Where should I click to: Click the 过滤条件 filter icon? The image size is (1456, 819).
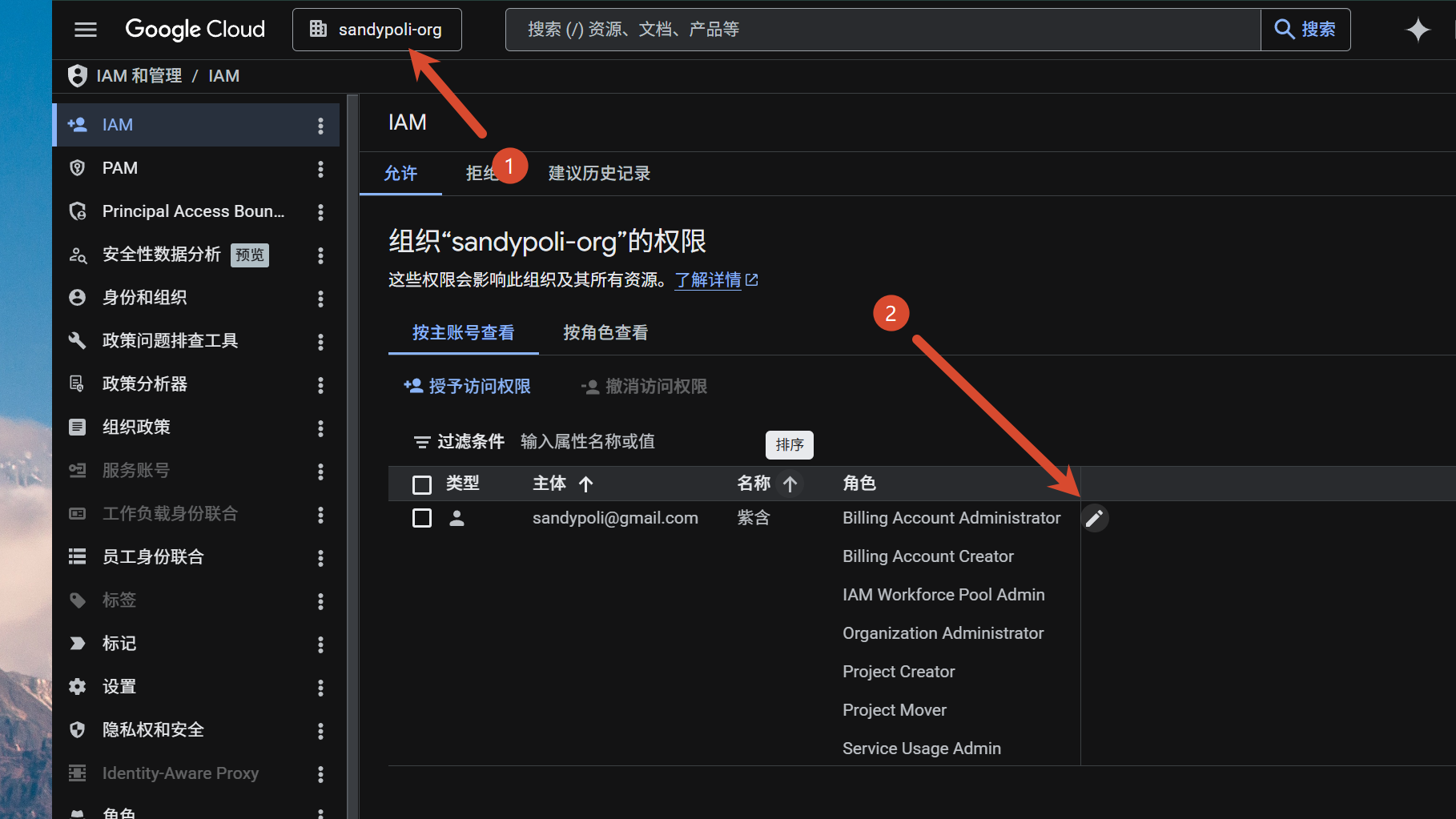pos(422,442)
